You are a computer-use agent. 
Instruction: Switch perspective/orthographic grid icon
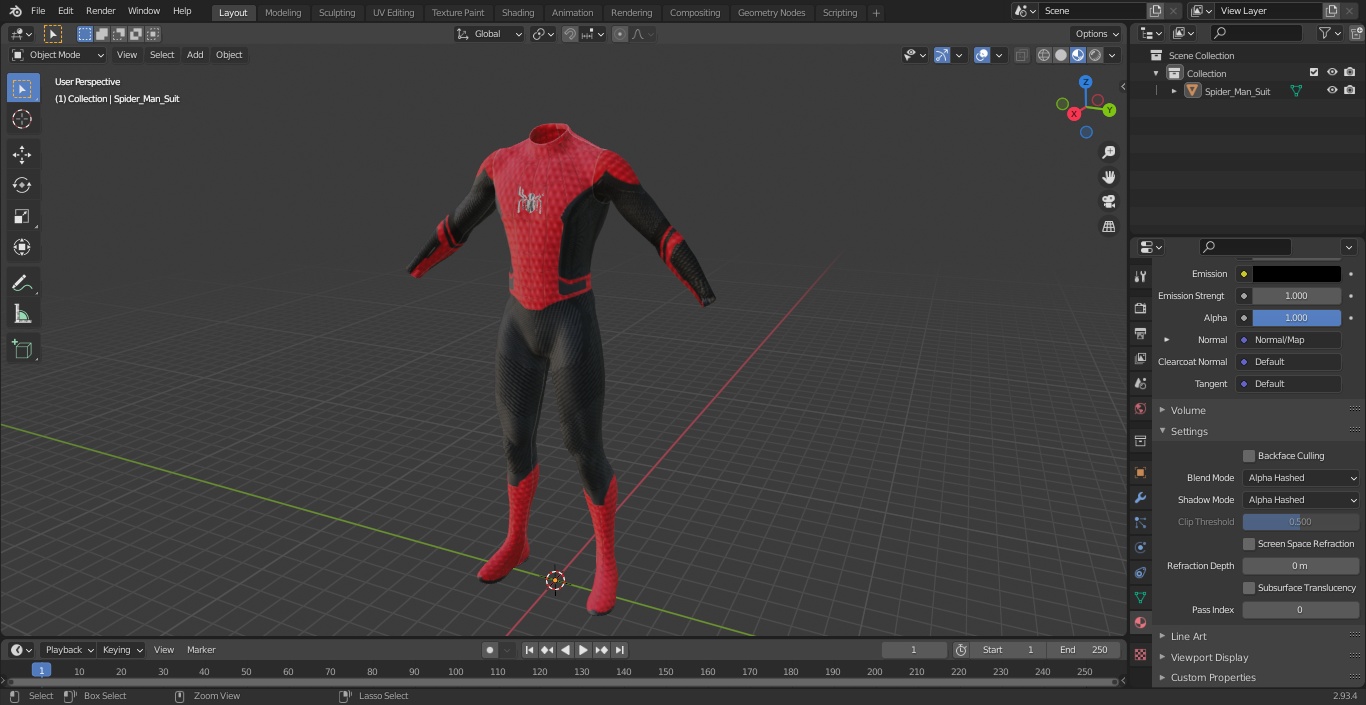1108,227
